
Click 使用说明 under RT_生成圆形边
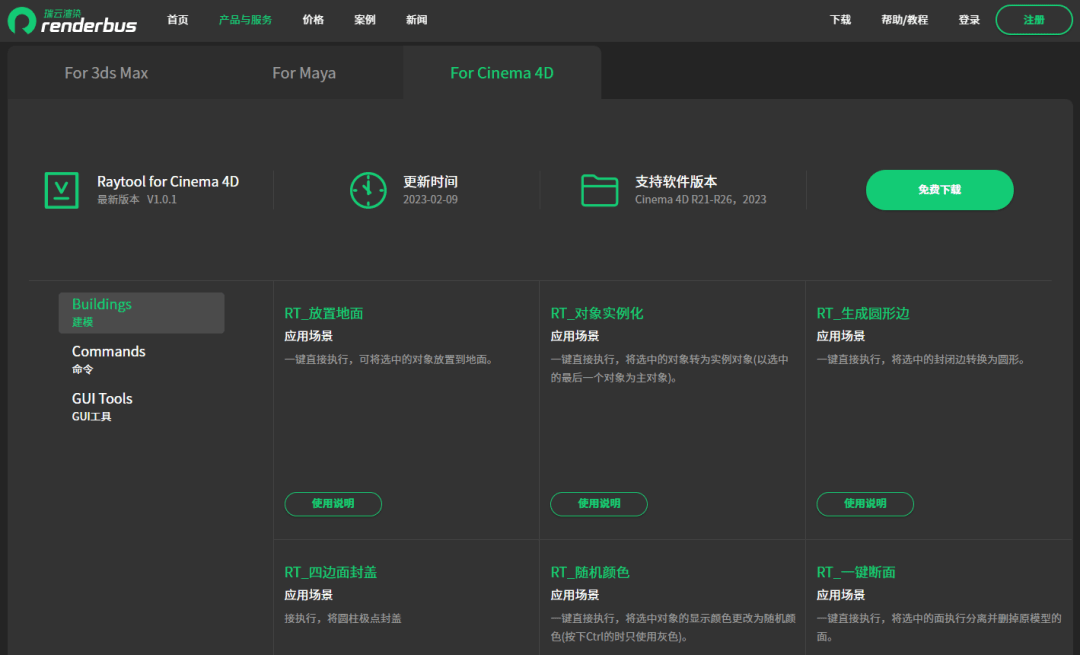(865, 504)
